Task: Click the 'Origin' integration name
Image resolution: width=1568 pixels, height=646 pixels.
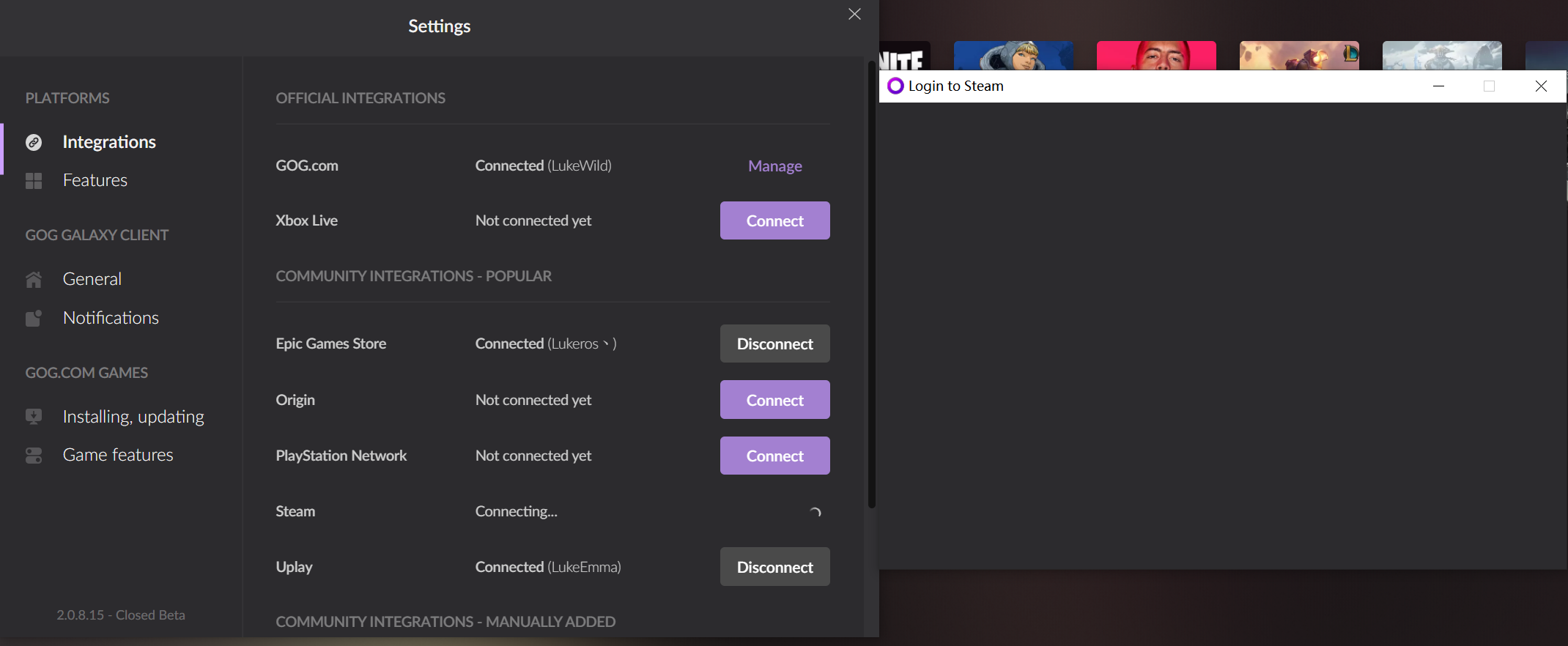Action: 295,400
